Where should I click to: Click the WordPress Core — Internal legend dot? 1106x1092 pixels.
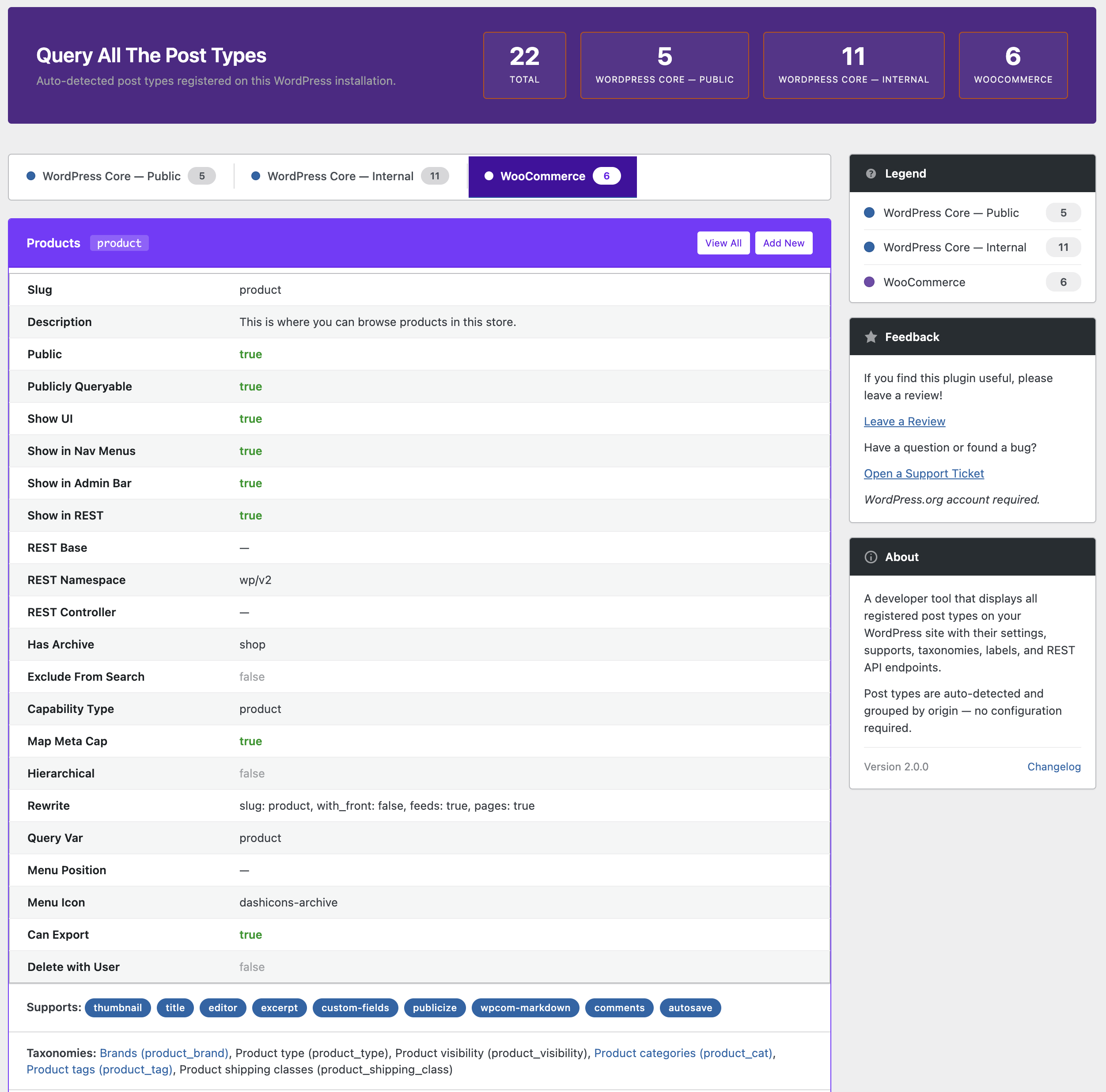869,247
